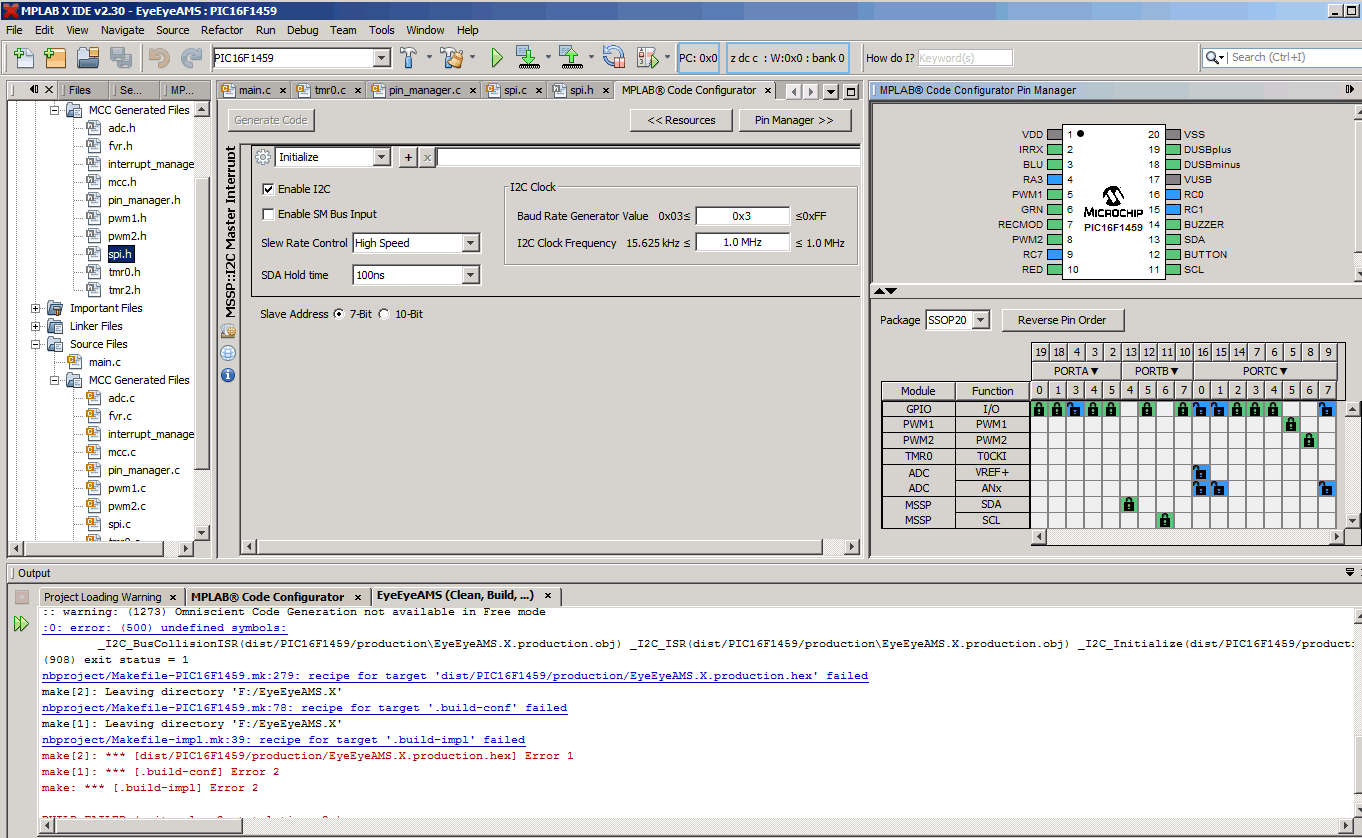Click the Reverse Pin Order button
Image resolution: width=1362 pixels, height=838 pixels.
(x=1062, y=320)
